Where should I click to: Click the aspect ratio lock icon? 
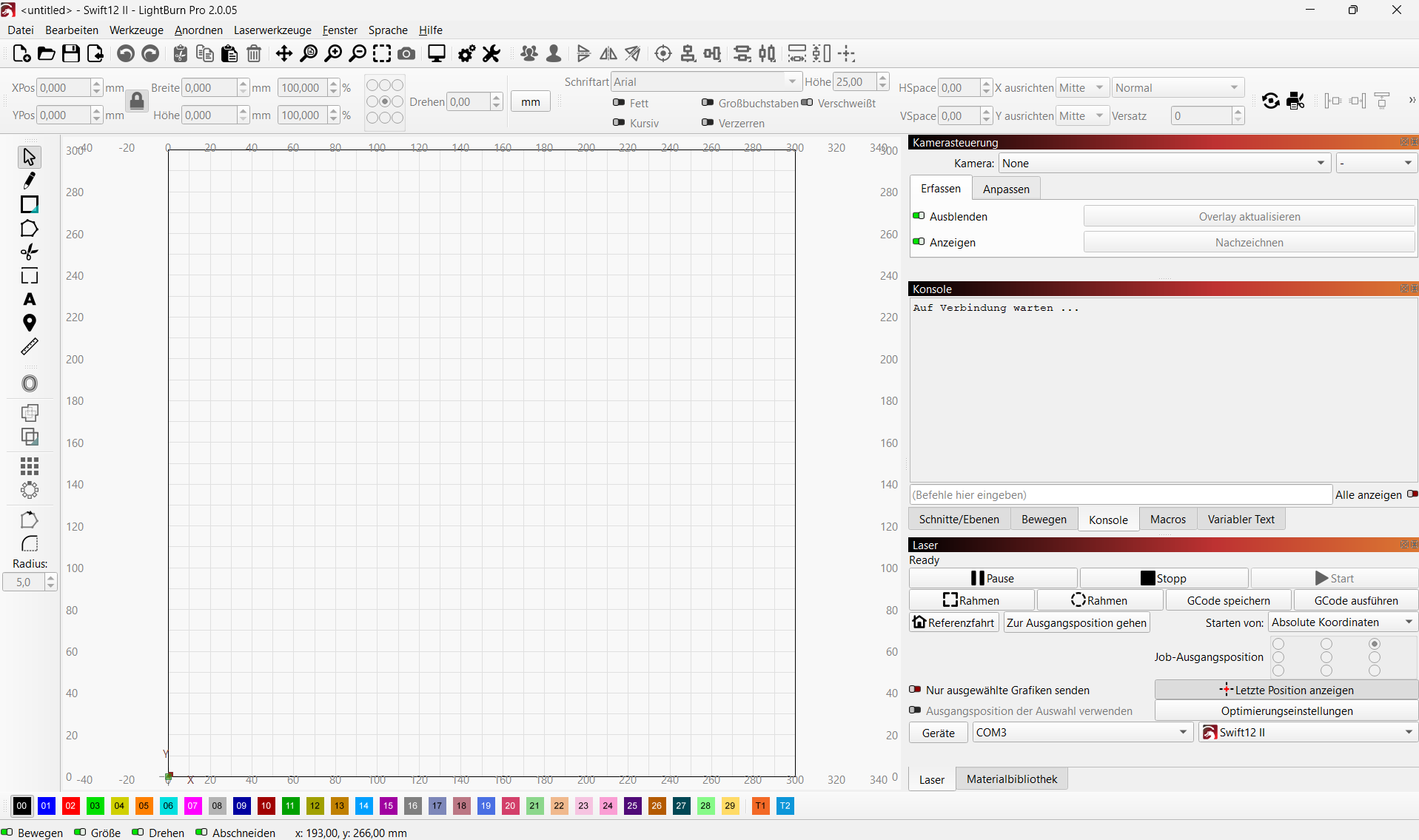(137, 101)
